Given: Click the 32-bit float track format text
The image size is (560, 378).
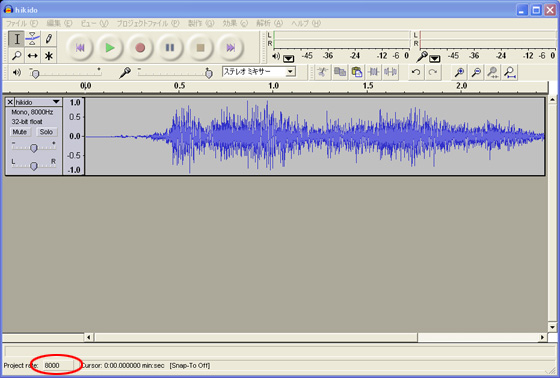Looking at the screenshot, I should (27, 122).
